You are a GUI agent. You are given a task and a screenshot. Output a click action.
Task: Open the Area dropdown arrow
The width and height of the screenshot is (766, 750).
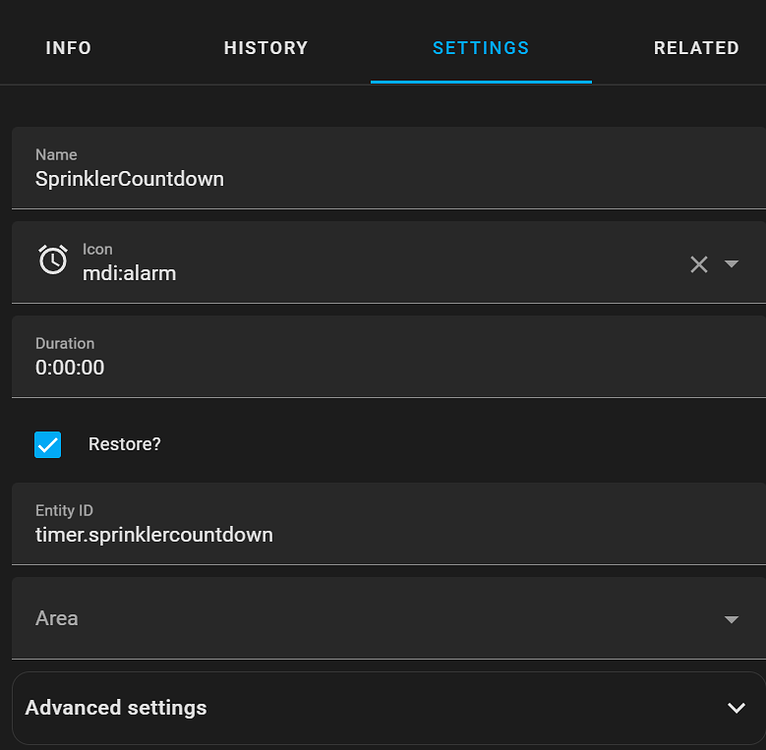coord(731,620)
